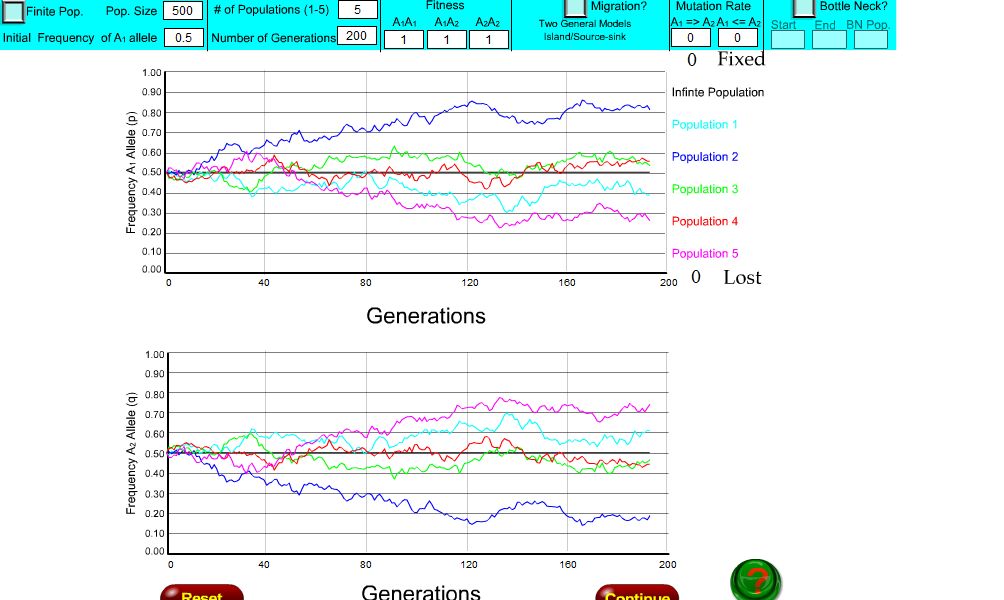Click the Pop. Size field showing 500
This screenshot has width=1004, height=600.
tap(183, 11)
